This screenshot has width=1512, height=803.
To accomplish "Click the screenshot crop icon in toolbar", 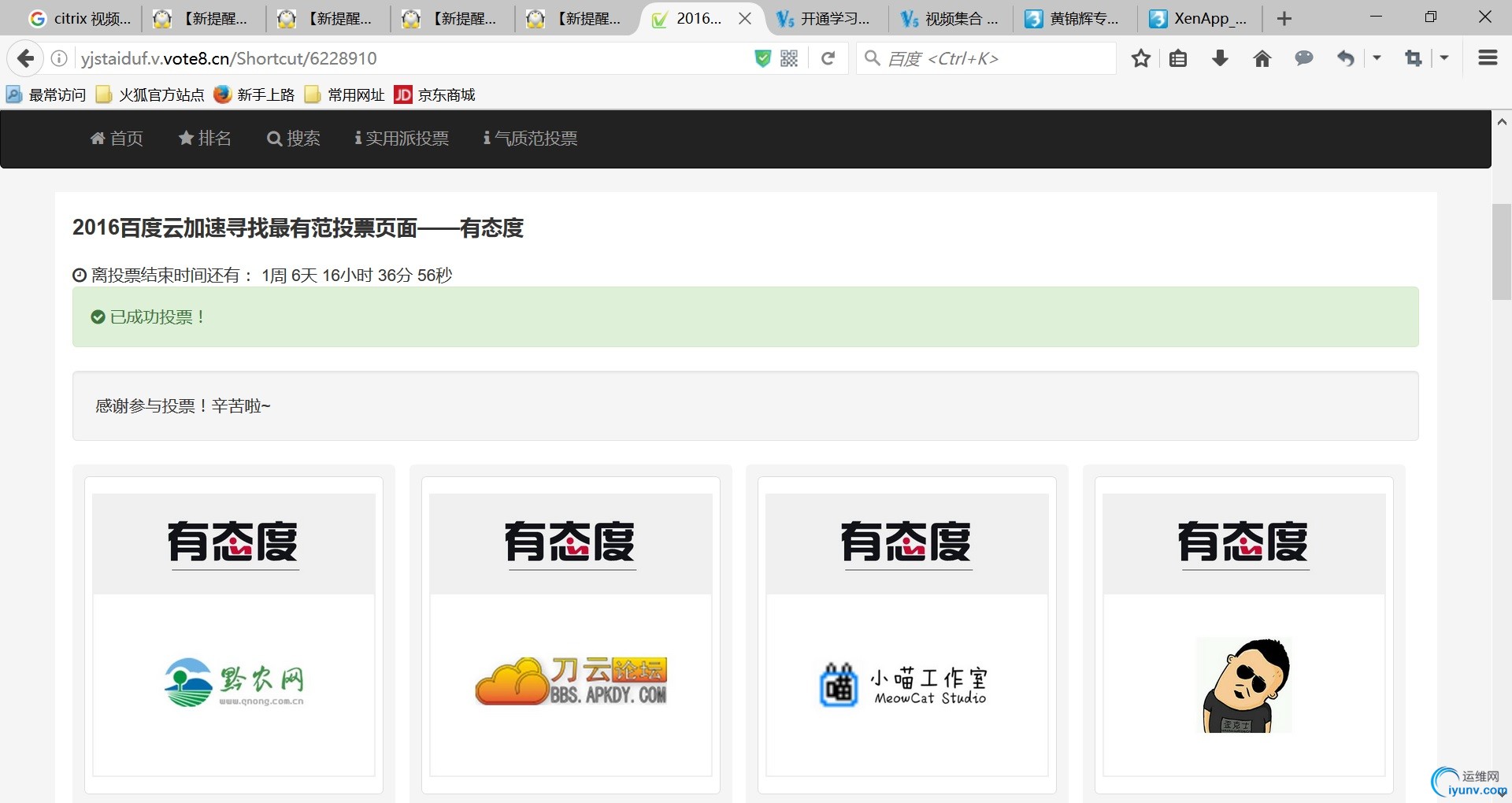I will 1414,57.
